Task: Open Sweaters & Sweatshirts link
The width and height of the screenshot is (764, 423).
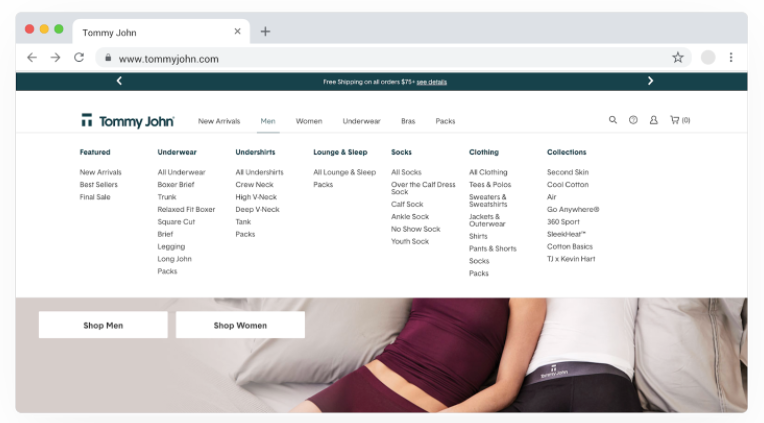Action: [x=488, y=200]
